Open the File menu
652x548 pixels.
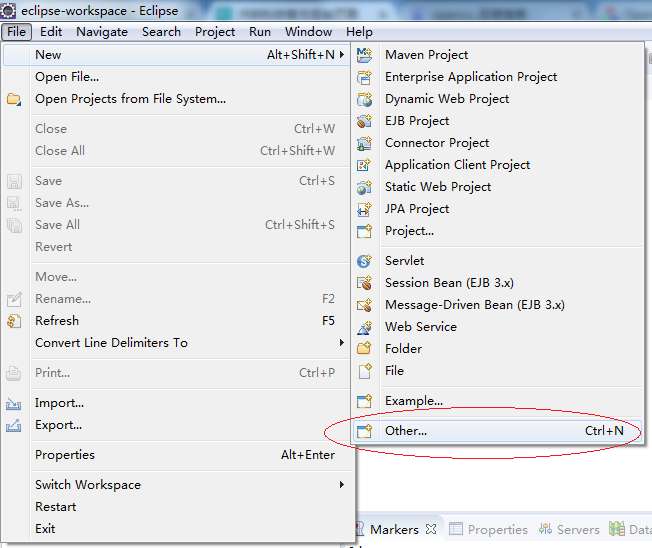16,32
